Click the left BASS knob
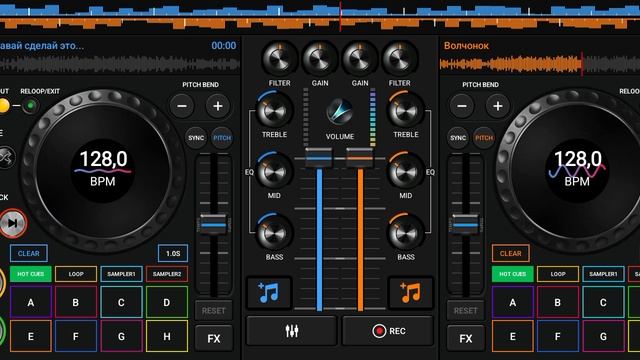This screenshot has height=360, width=640. 274,234
